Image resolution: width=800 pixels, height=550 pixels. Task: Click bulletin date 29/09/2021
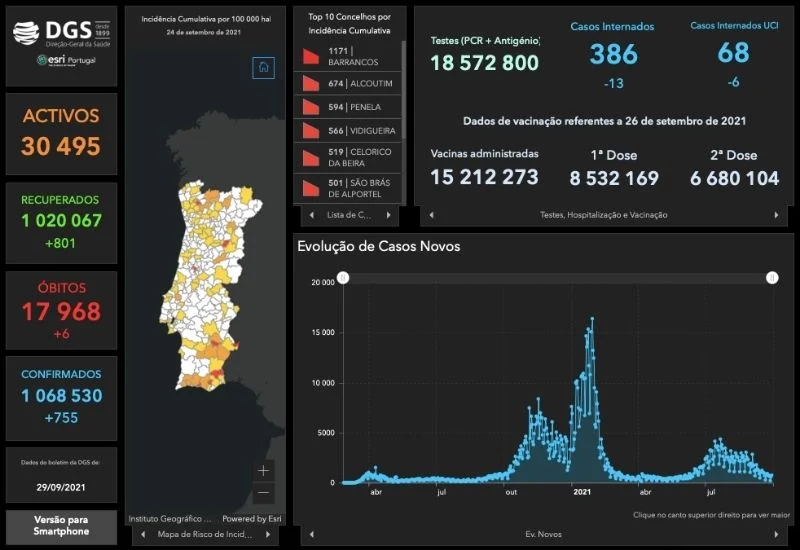[x=61, y=487]
